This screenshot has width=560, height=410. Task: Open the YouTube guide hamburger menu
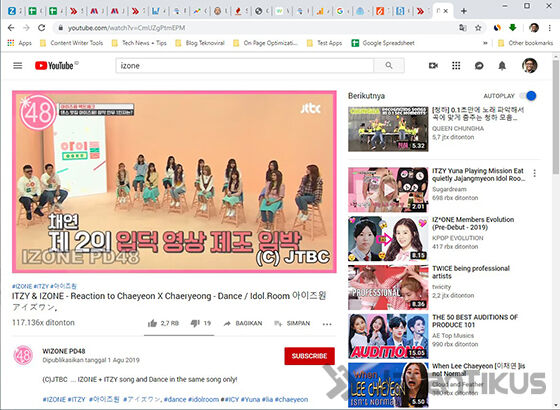click(18, 65)
